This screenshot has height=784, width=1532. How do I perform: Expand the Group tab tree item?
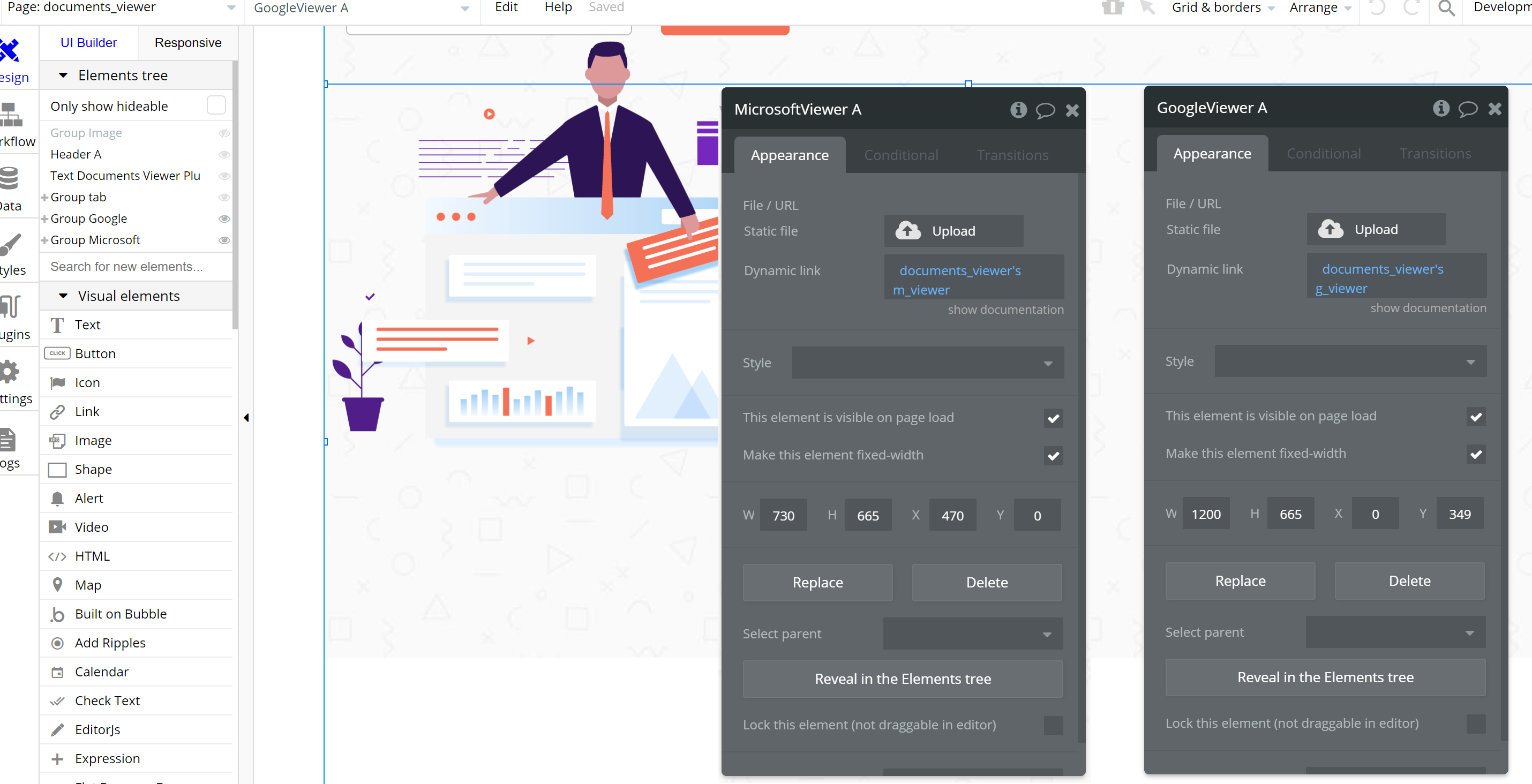click(44, 197)
